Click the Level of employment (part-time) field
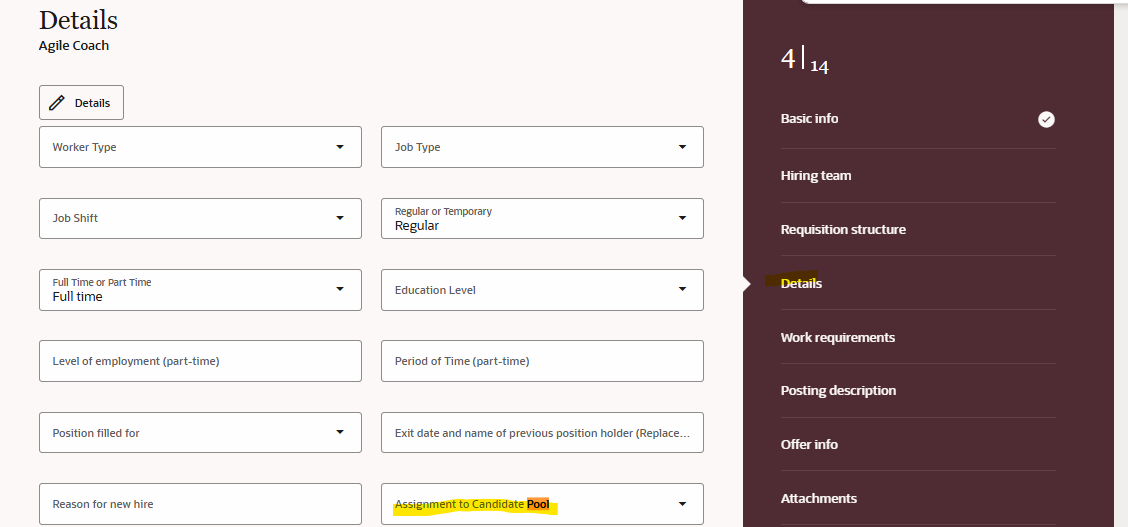The image size is (1128, 527). pyautogui.click(x=200, y=361)
